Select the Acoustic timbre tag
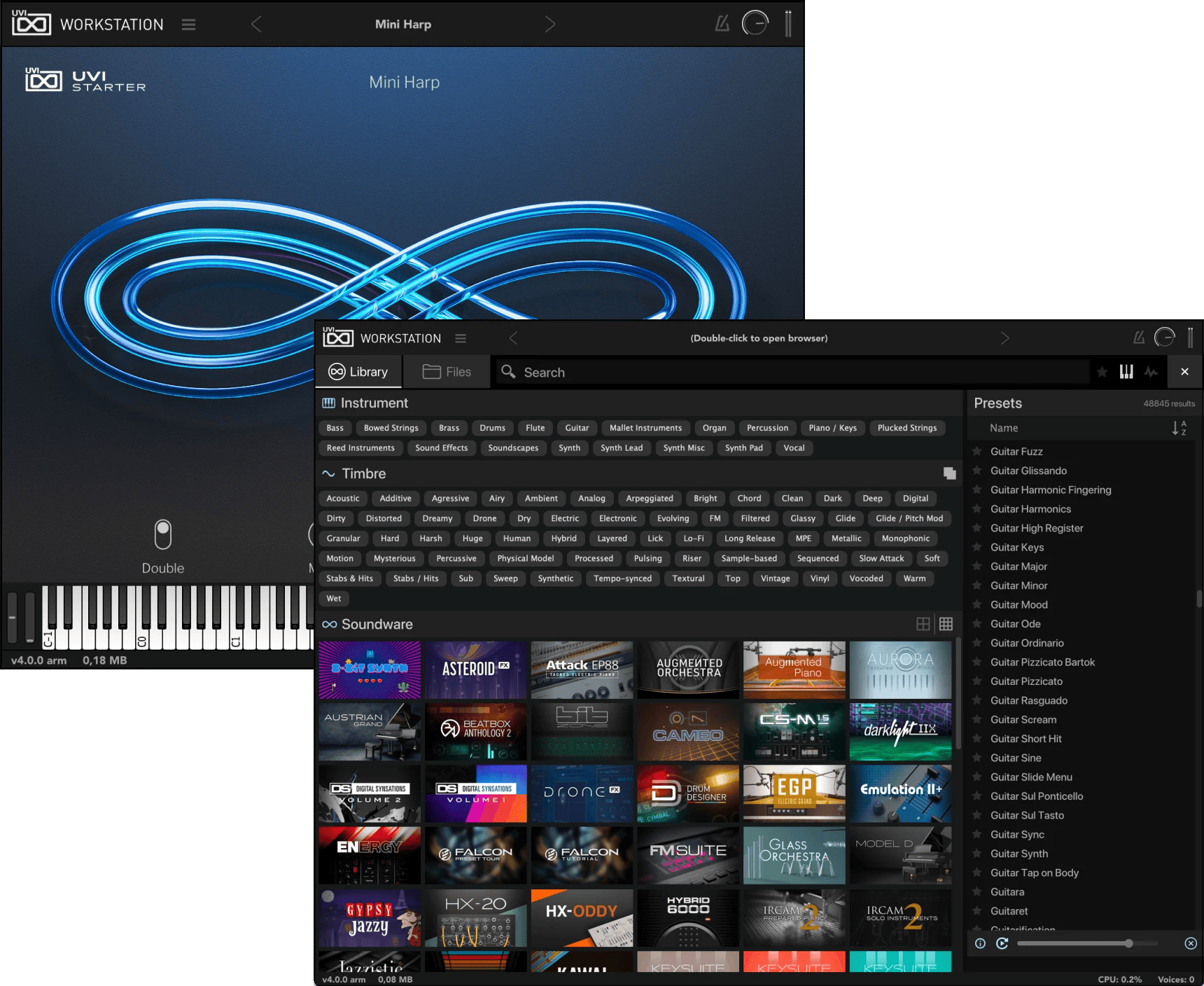Screen dimensions: 1204x986 pyautogui.click(x=342, y=499)
